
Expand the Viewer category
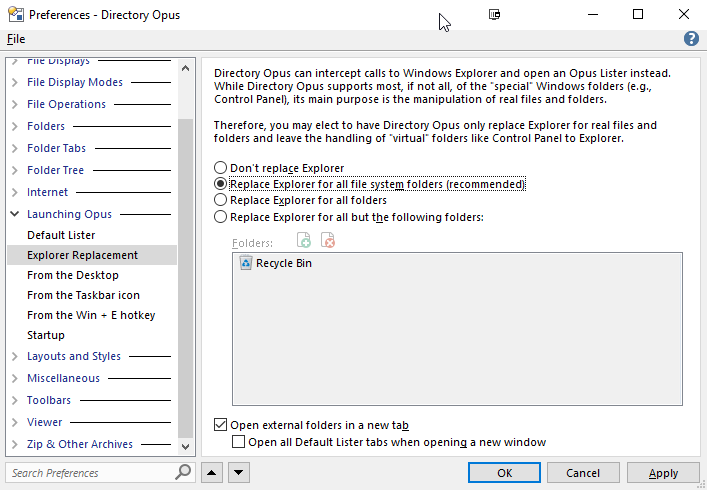click(x=15, y=422)
